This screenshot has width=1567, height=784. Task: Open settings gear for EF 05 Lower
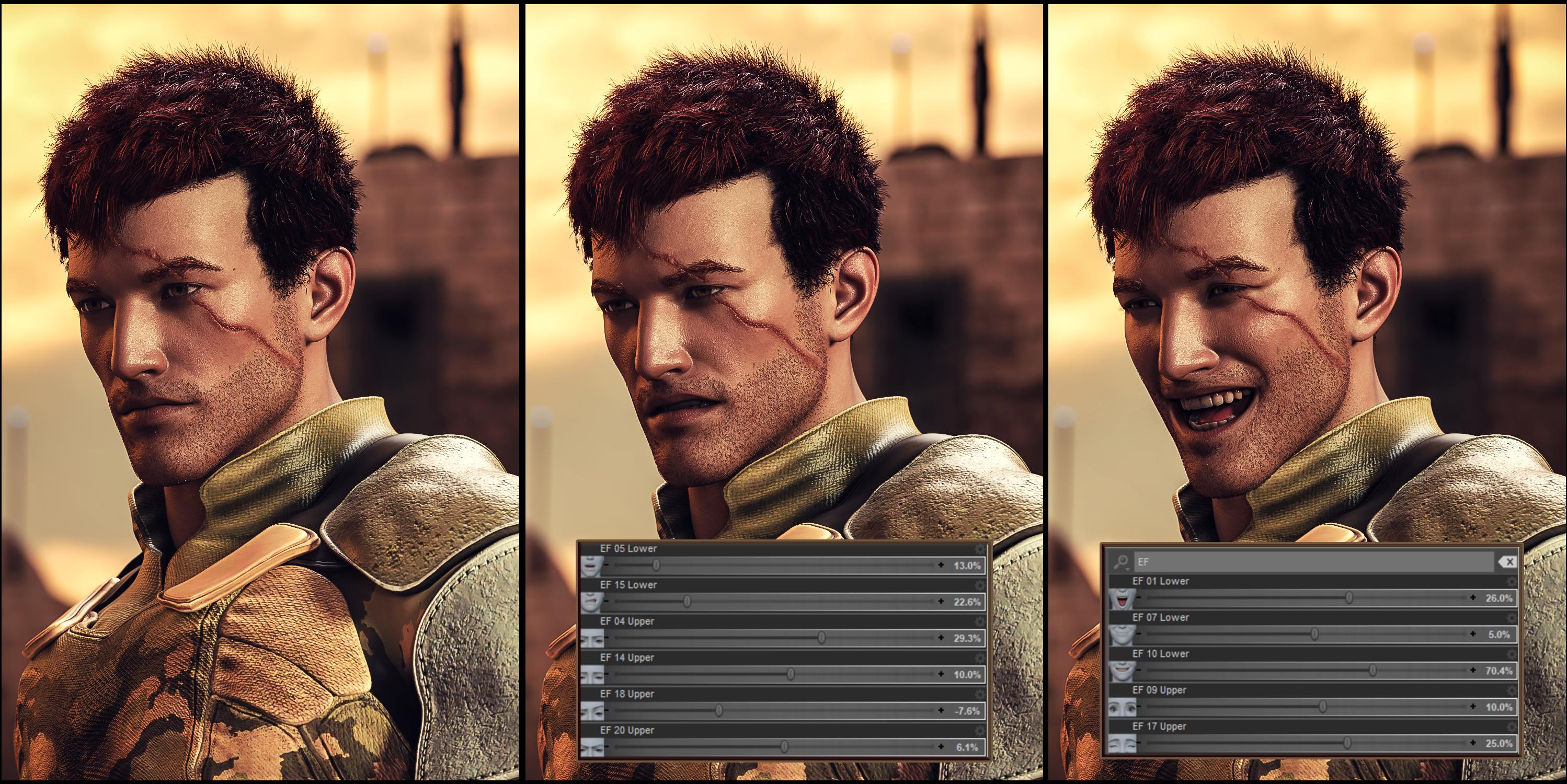point(979,549)
